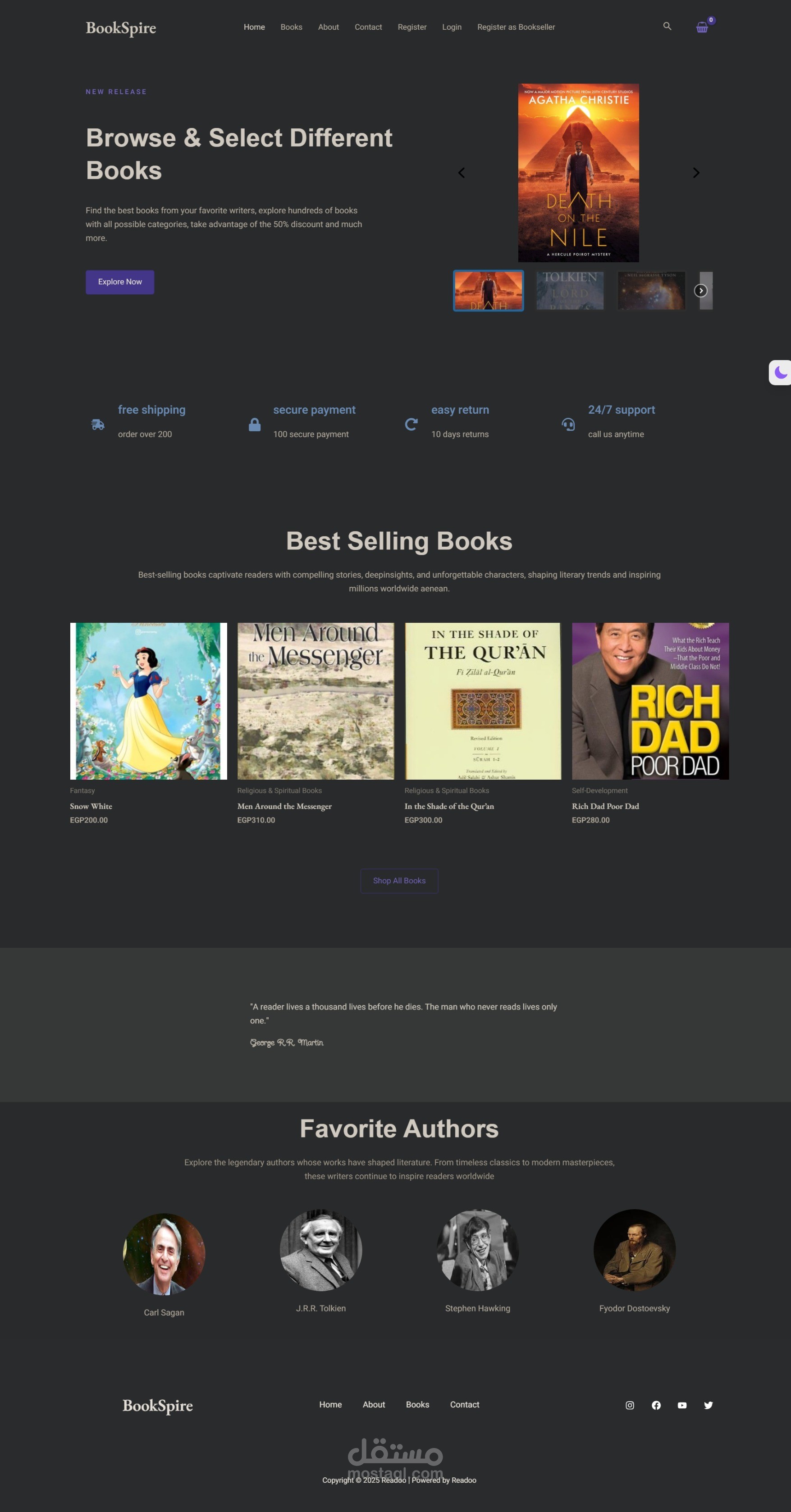Viewport: 791px width, 1512px height.
Task: Go to previous slide in book carousel
Action: [x=461, y=173]
